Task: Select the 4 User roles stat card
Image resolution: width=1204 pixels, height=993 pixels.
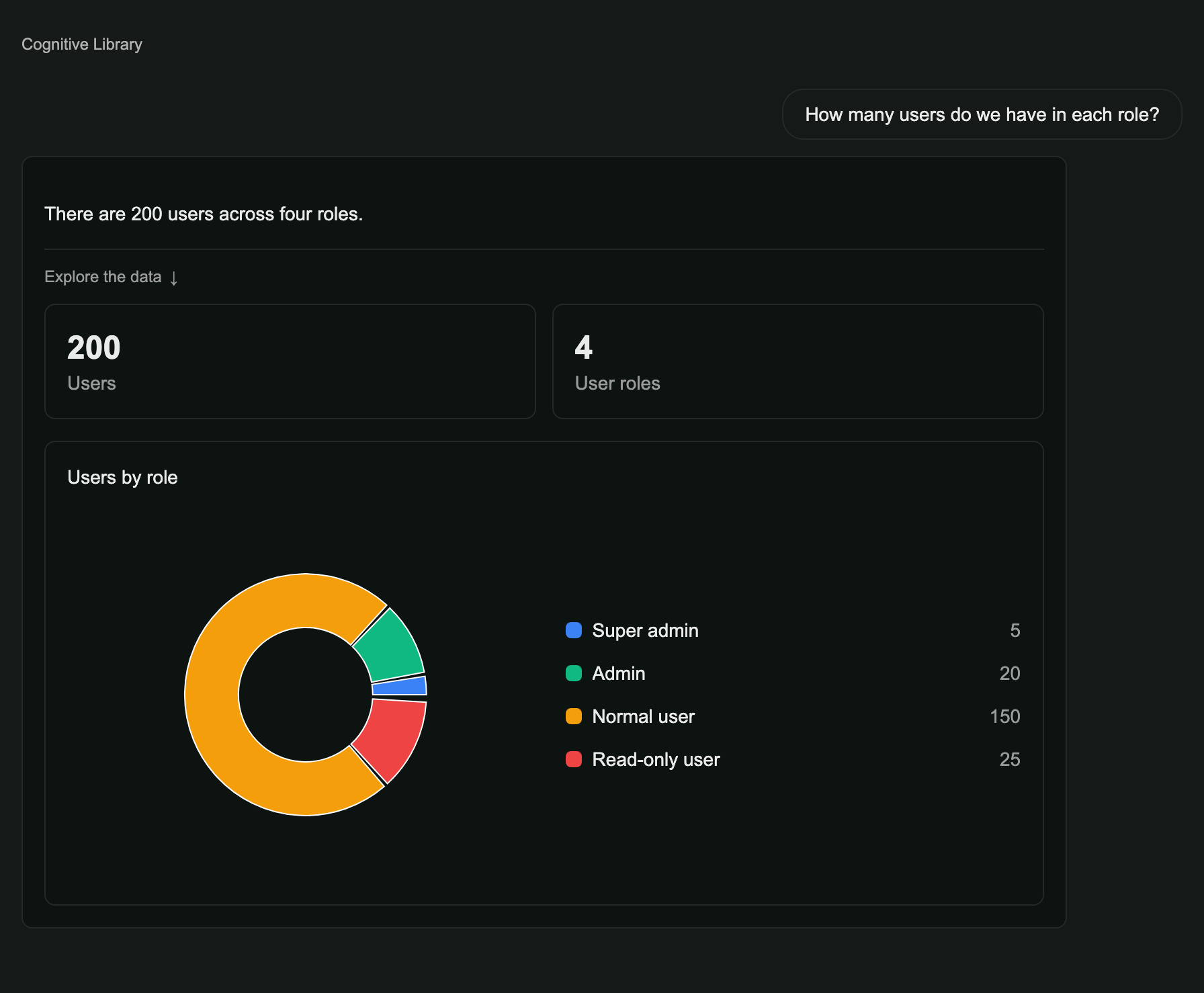Action: coord(798,361)
